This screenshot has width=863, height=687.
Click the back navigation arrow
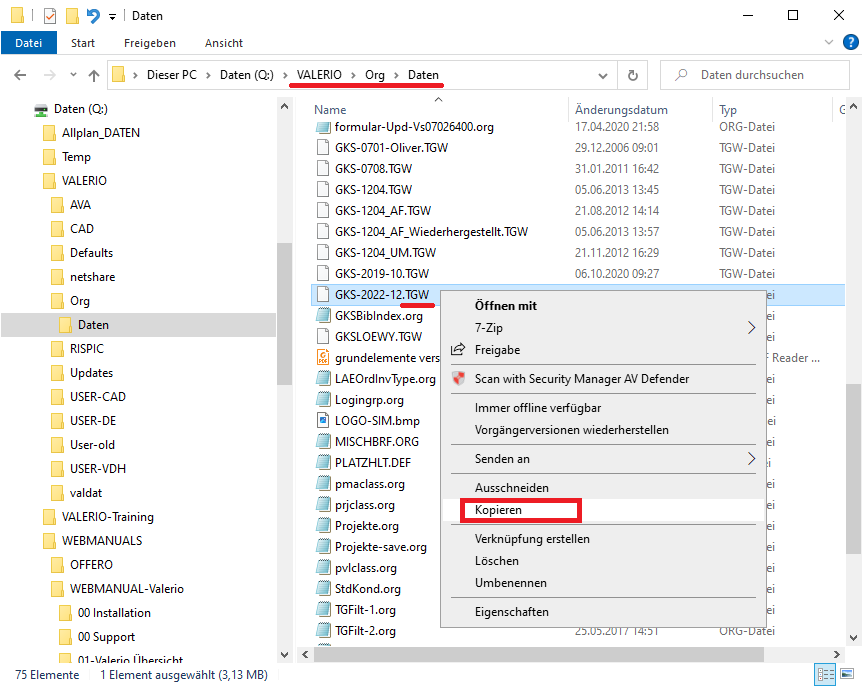coord(20,75)
